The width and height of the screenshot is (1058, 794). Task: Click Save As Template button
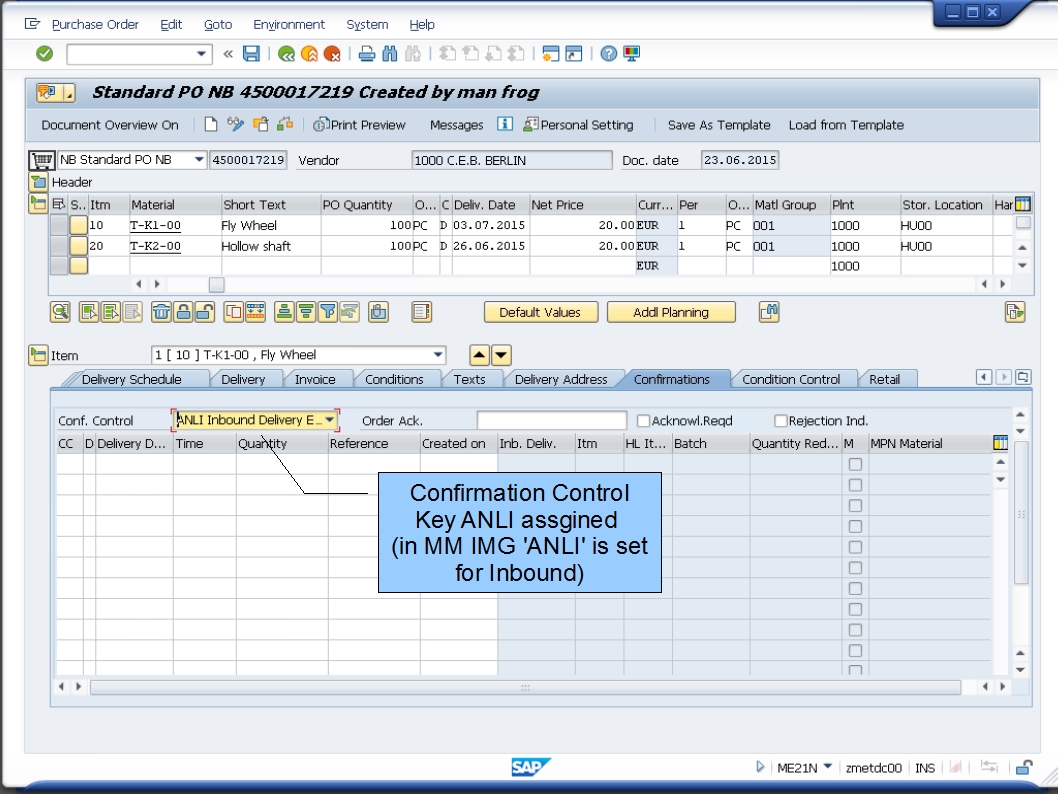pyautogui.click(x=719, y=125)
